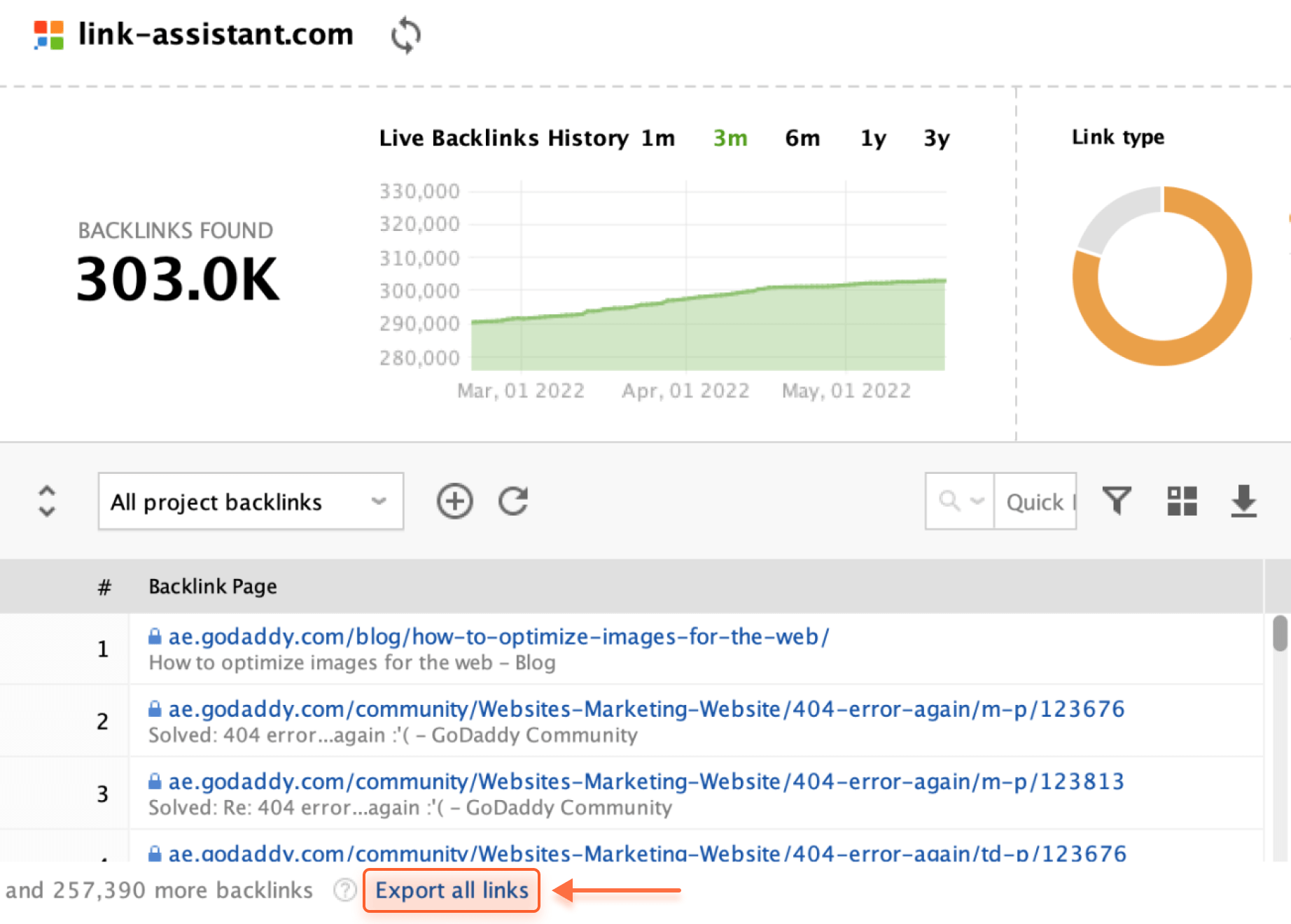Expand the search magnifier dropdown
Image resolution: width=1291 pixels, height=924 pixels.
[x=959, y=501]
